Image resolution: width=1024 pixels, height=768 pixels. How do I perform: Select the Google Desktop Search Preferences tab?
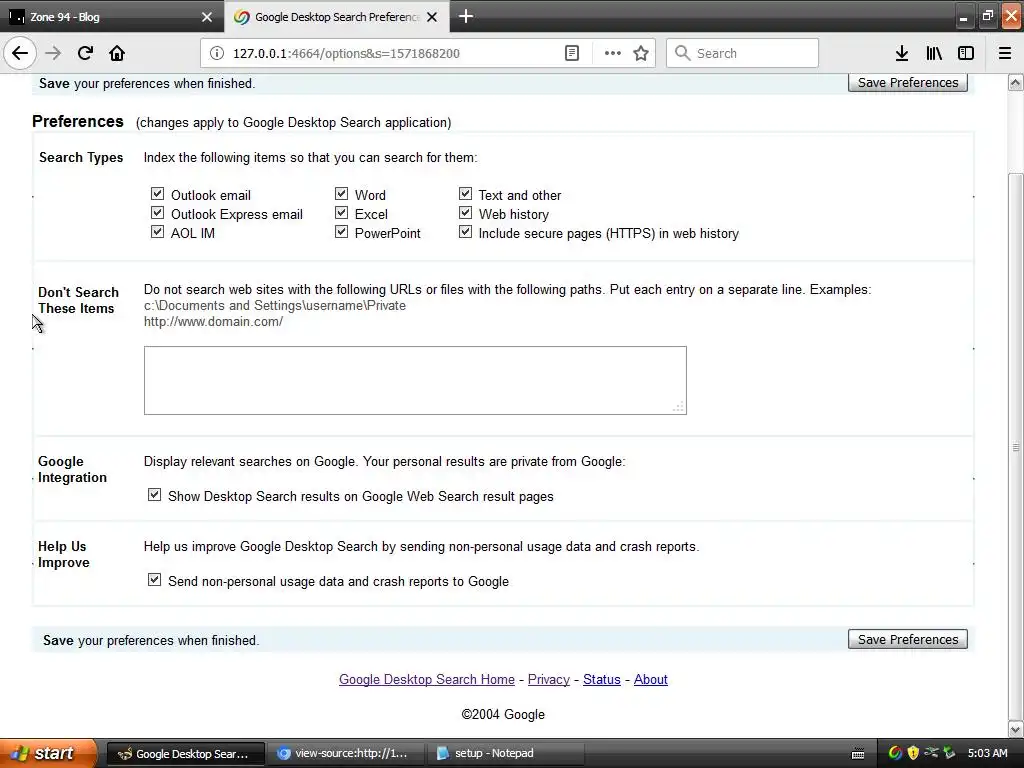click(x=336, y=17)
